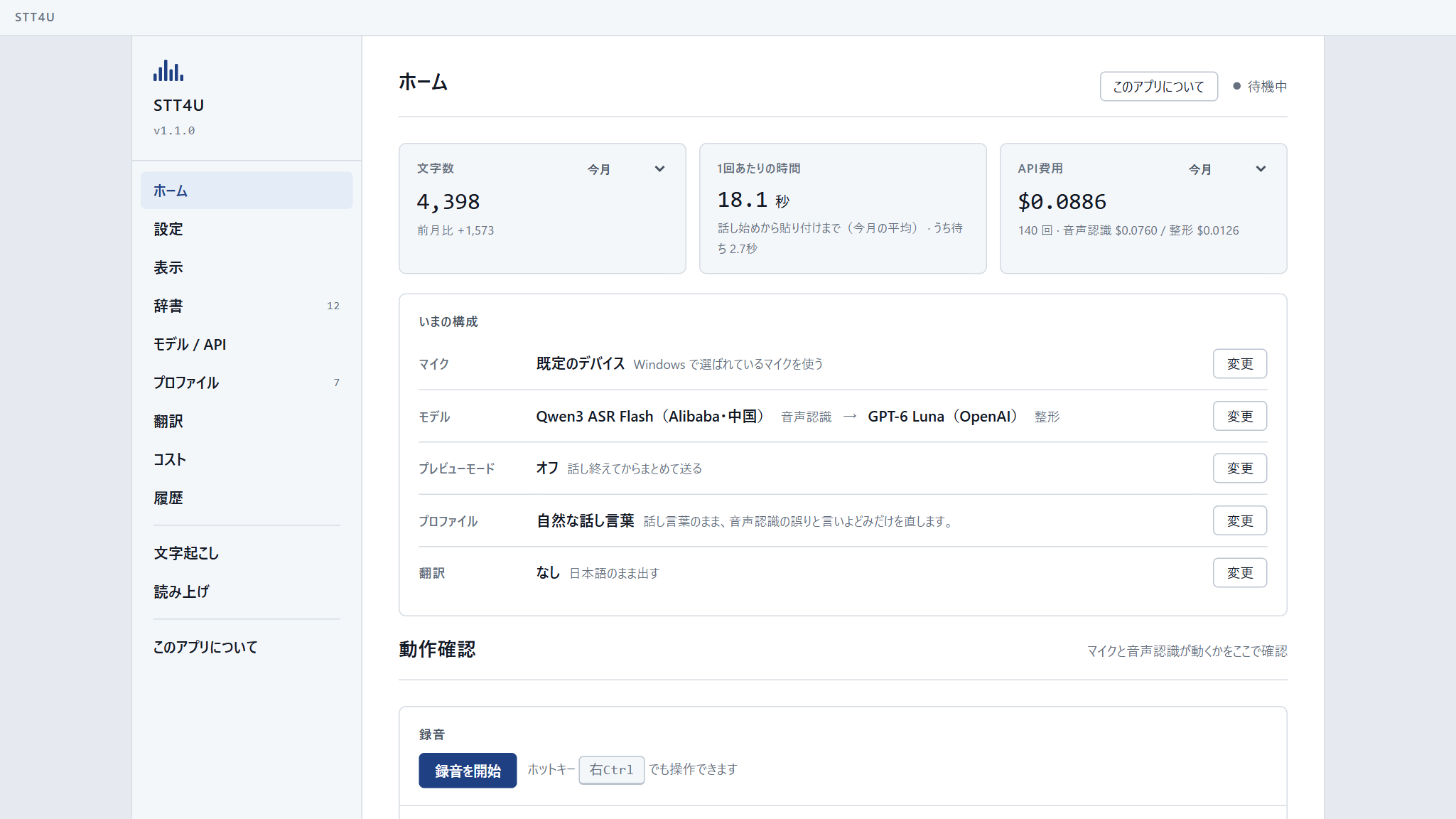Click the v1.1.0 version label
The height and width of the screenshot is (819, 1456).
click(x=174, y=131)
